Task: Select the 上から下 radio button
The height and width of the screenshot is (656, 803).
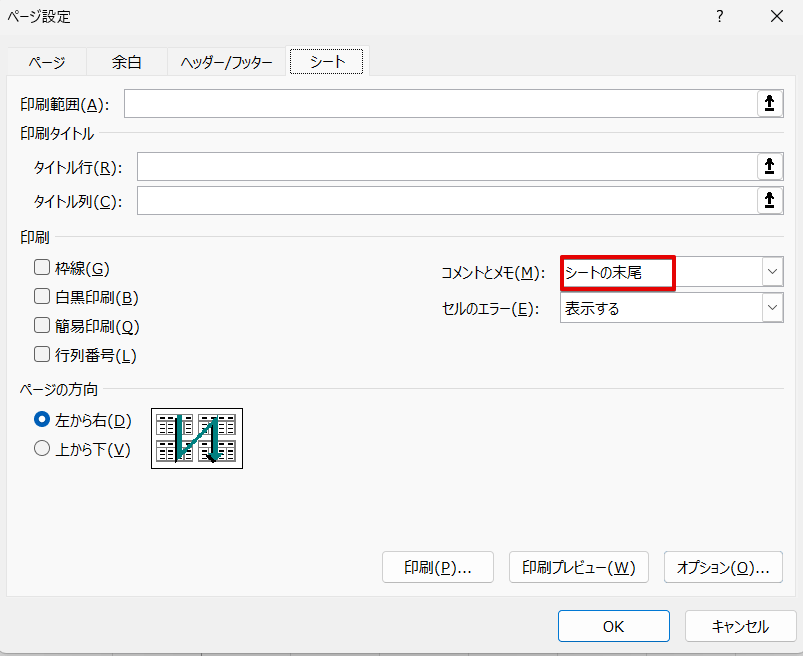Action: [42, 450]
